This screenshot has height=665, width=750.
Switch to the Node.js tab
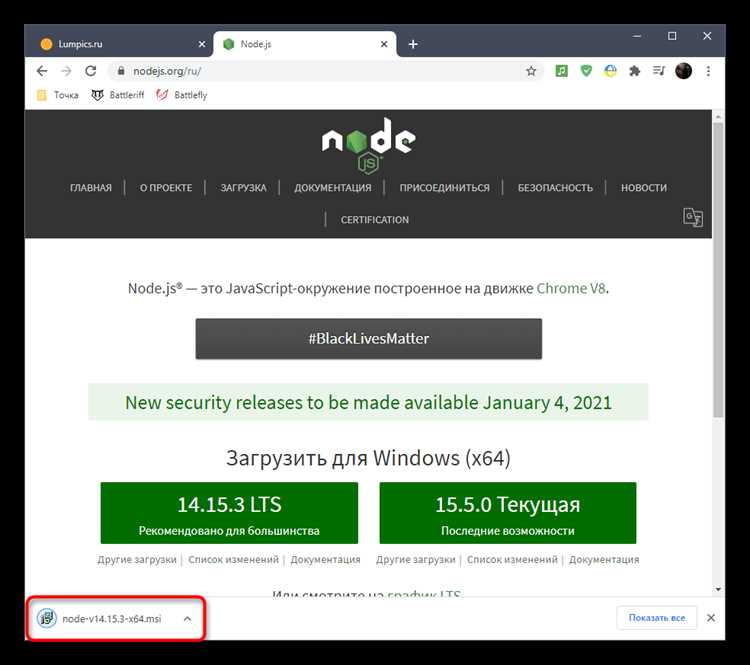(x=305, y=44)
